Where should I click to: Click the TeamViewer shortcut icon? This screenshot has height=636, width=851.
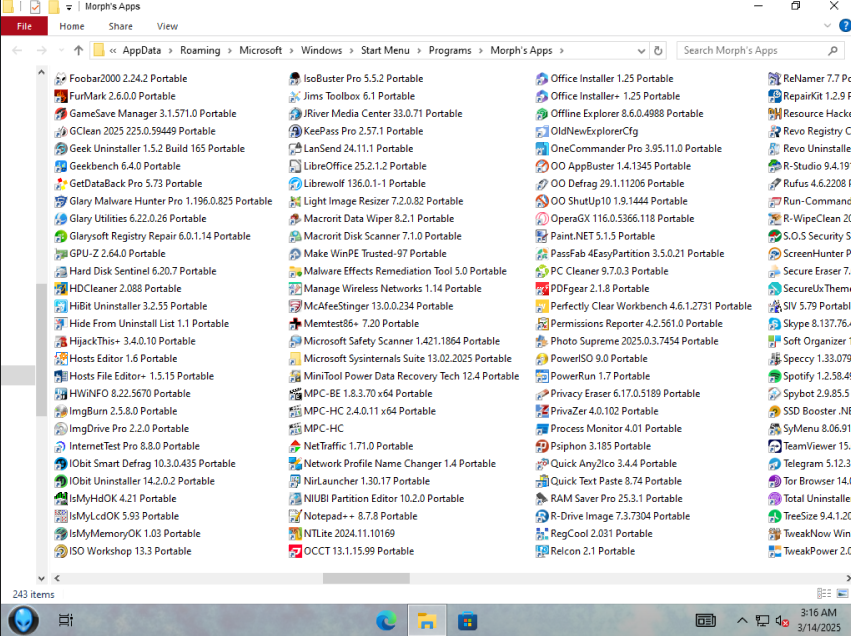pos(774,446)
